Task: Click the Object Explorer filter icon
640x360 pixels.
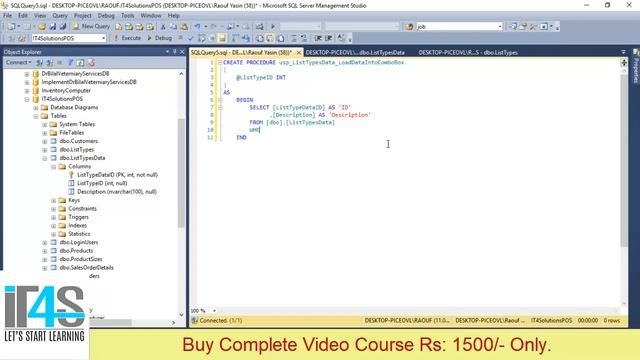Action: tap(70, 62)
